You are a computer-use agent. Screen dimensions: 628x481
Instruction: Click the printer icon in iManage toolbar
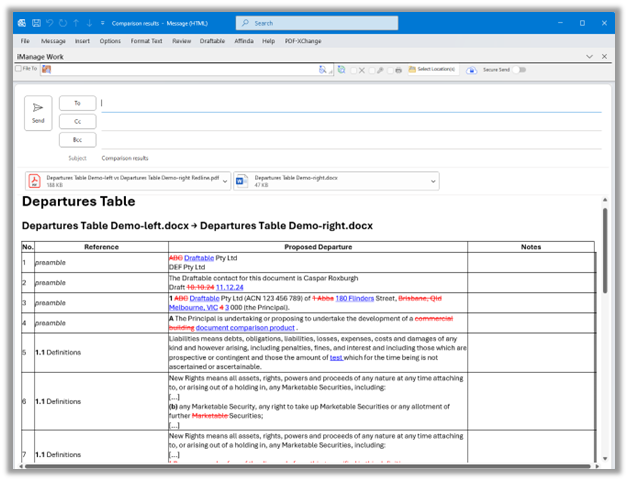398,70
